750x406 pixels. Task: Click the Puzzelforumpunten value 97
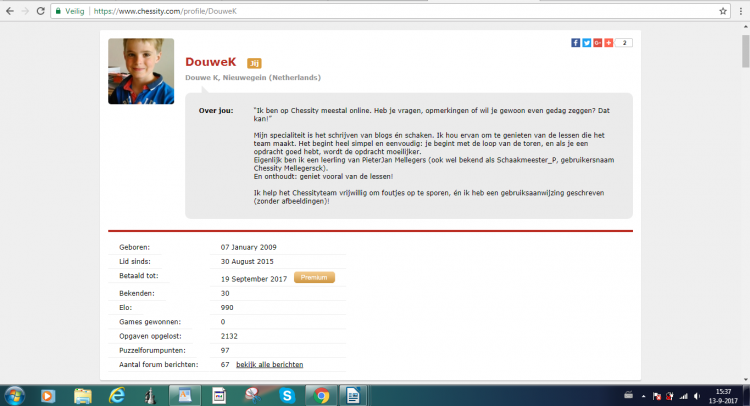pyautogui.click(x=225, y=351)
